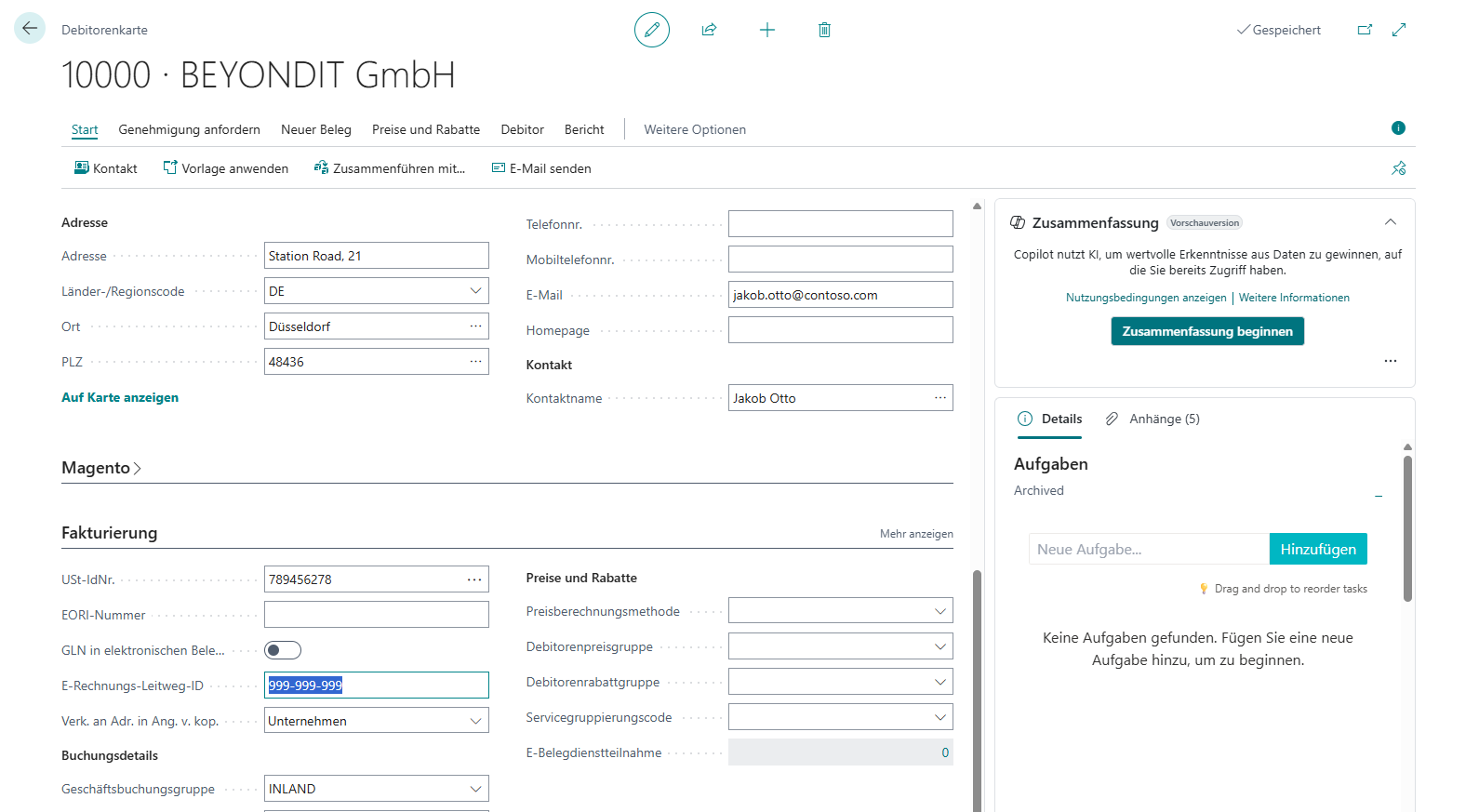Switch to the Anhänge (5) tab
Screen dimensions: 1479x812
[x=1153, y=419]
